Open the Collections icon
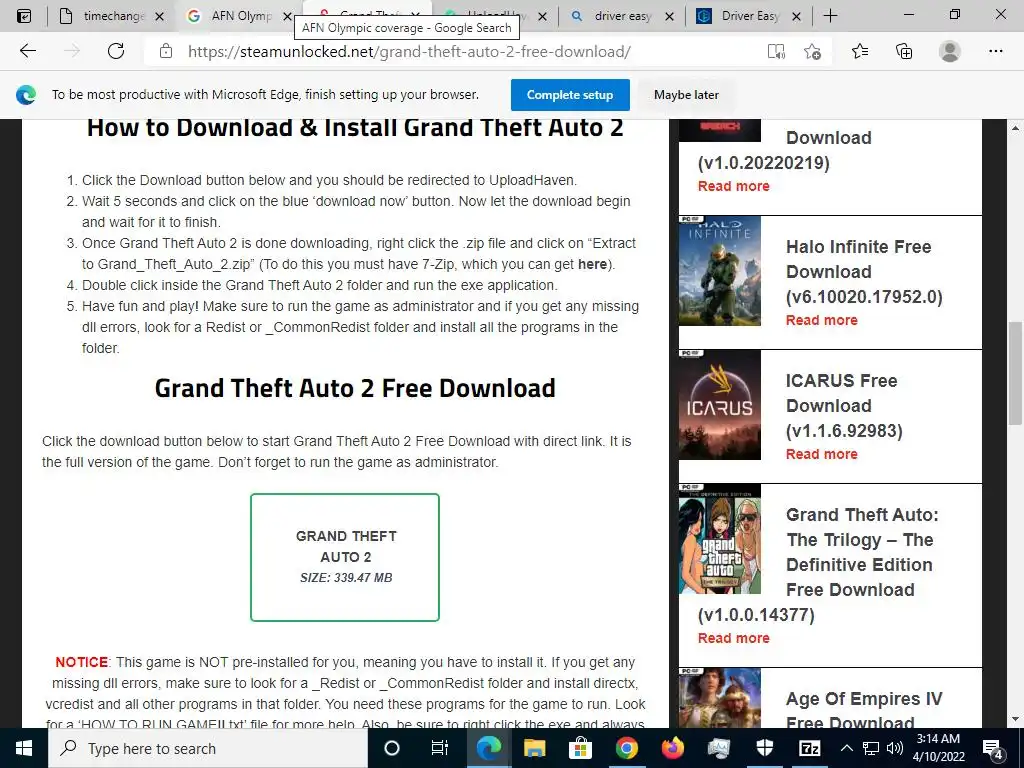Image resolution: width=1024 pixels, height=768 pixels. pos(904,51)
